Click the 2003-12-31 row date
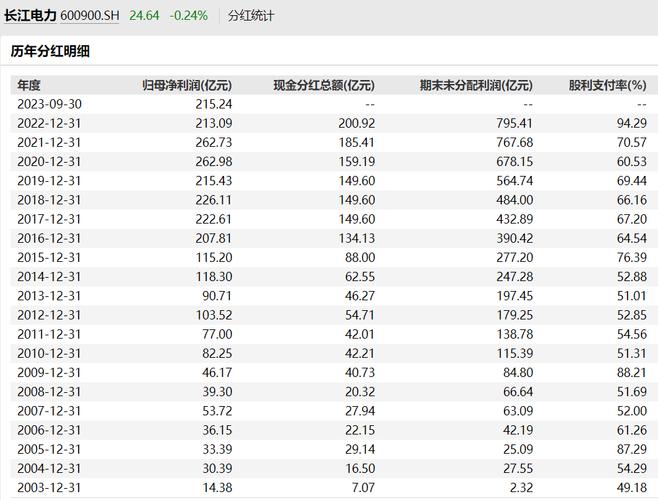Screen dimensions: 658x500 coord(49,487)
